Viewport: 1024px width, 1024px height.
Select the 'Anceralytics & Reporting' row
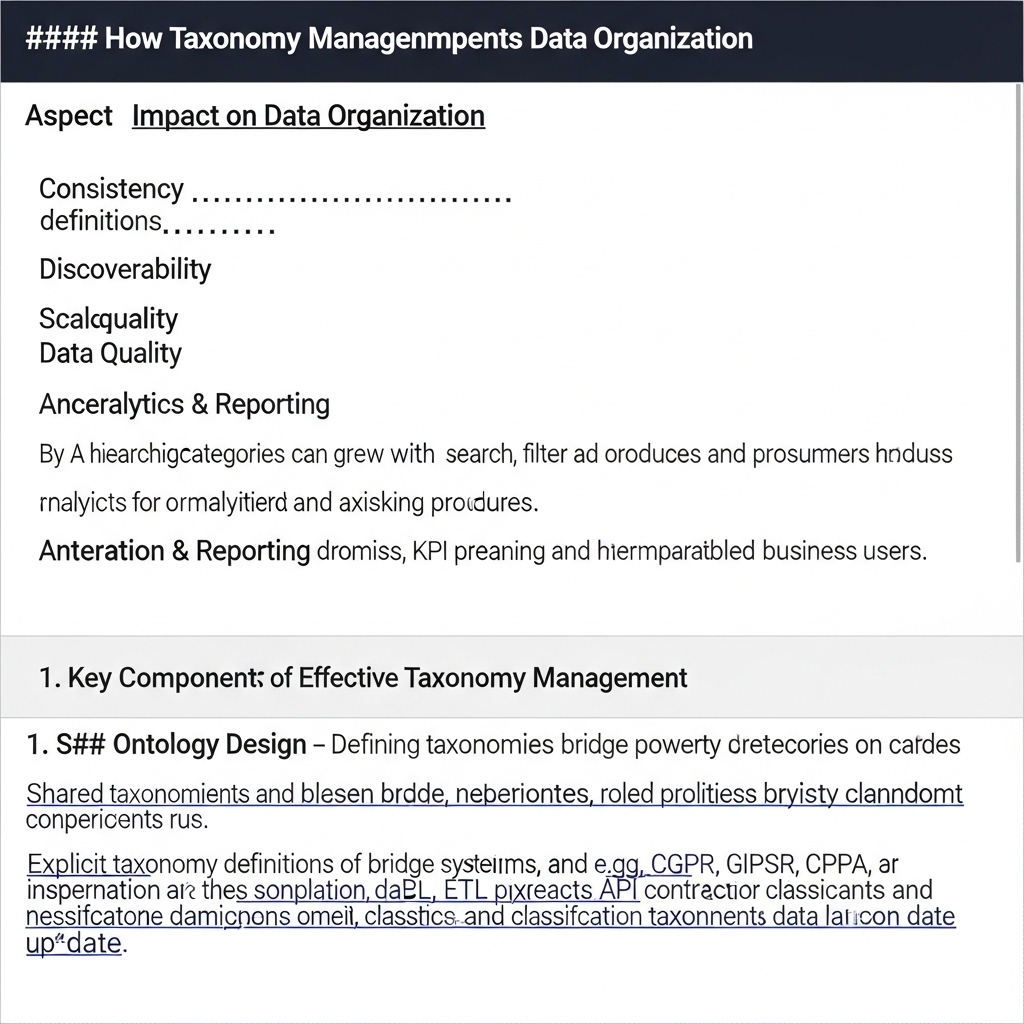(184, 404)
